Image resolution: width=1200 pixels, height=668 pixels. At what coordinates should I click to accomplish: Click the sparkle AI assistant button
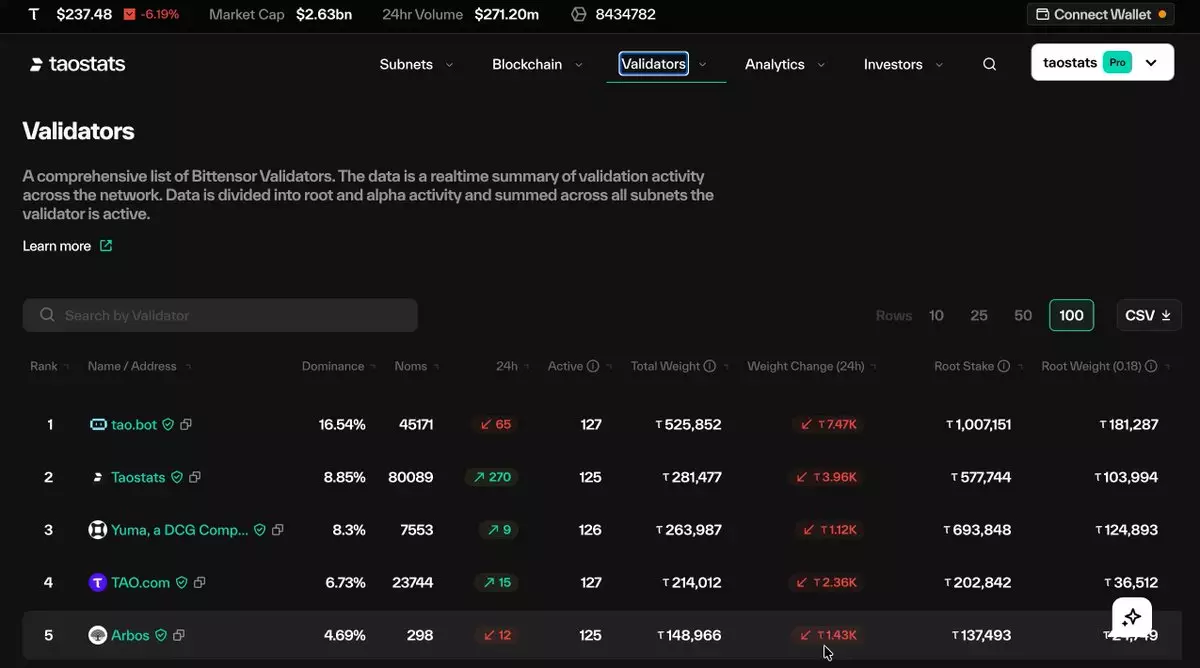click(1132, 618)
